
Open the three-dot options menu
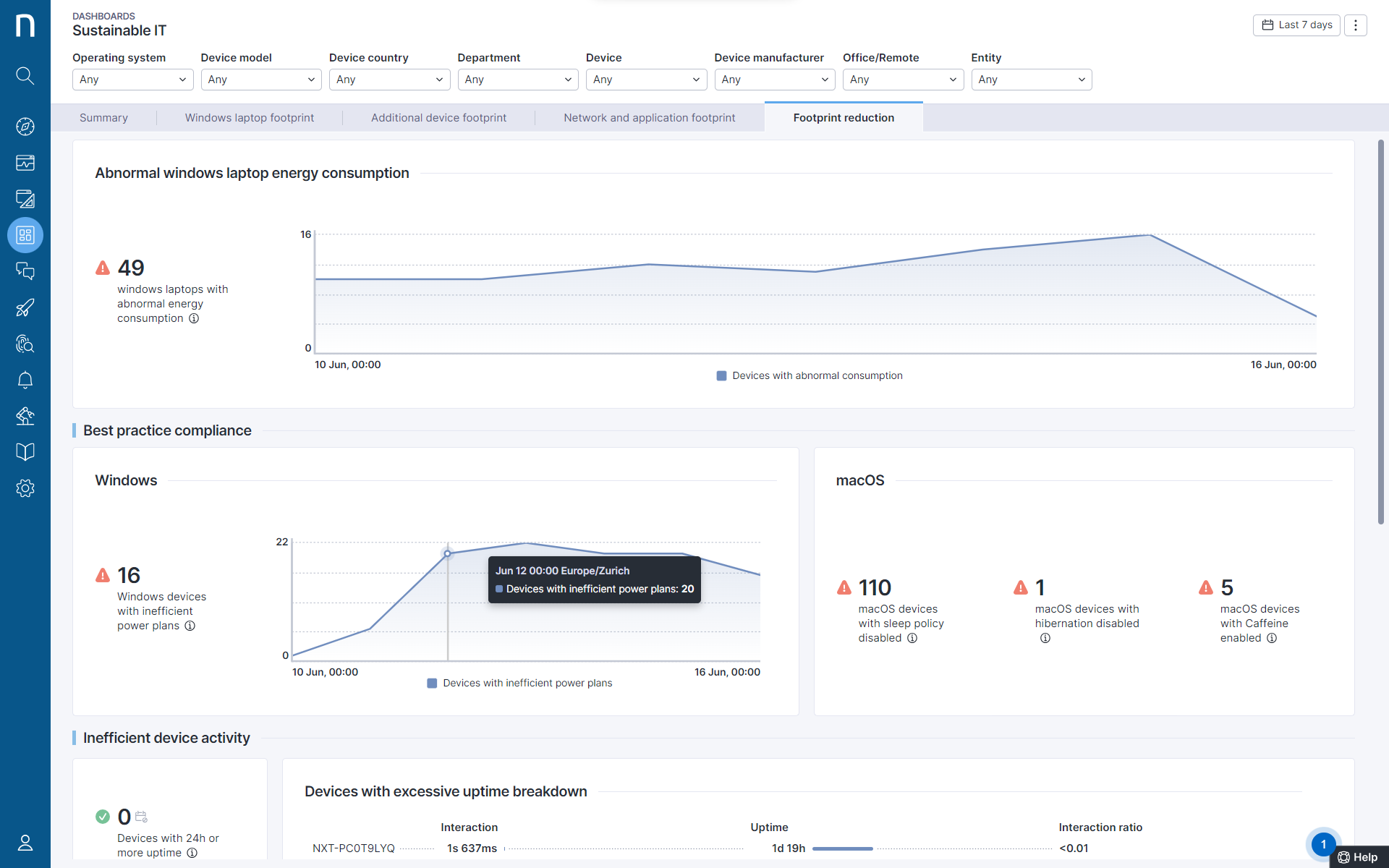[x=1356, y=25]
